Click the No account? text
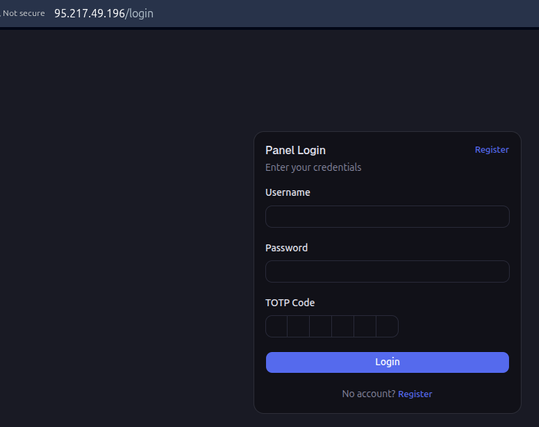This screenshot has height=427, width=539. click(x=368, y=394)
